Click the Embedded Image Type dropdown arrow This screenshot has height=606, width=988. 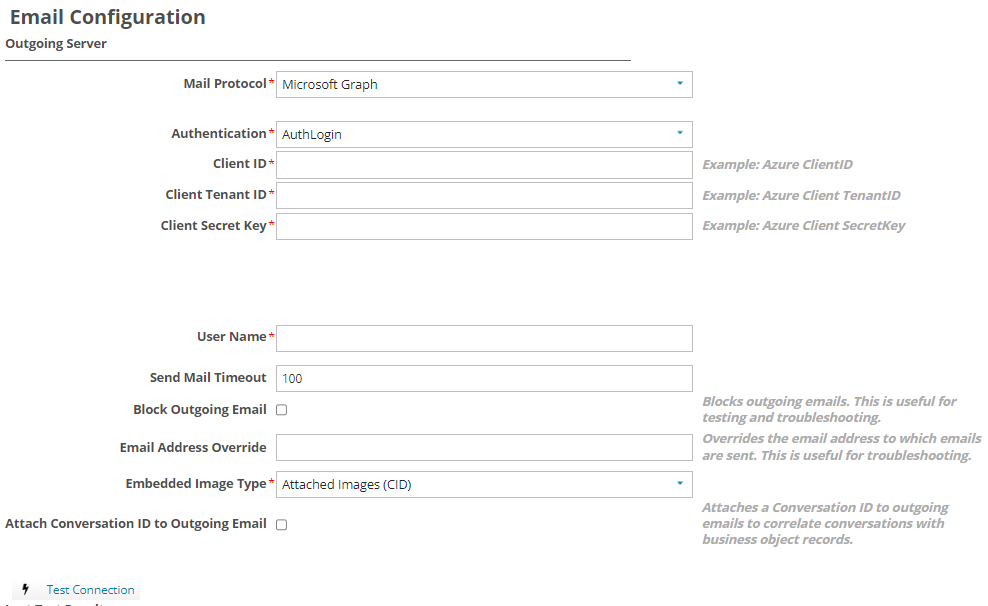point(681,484)
